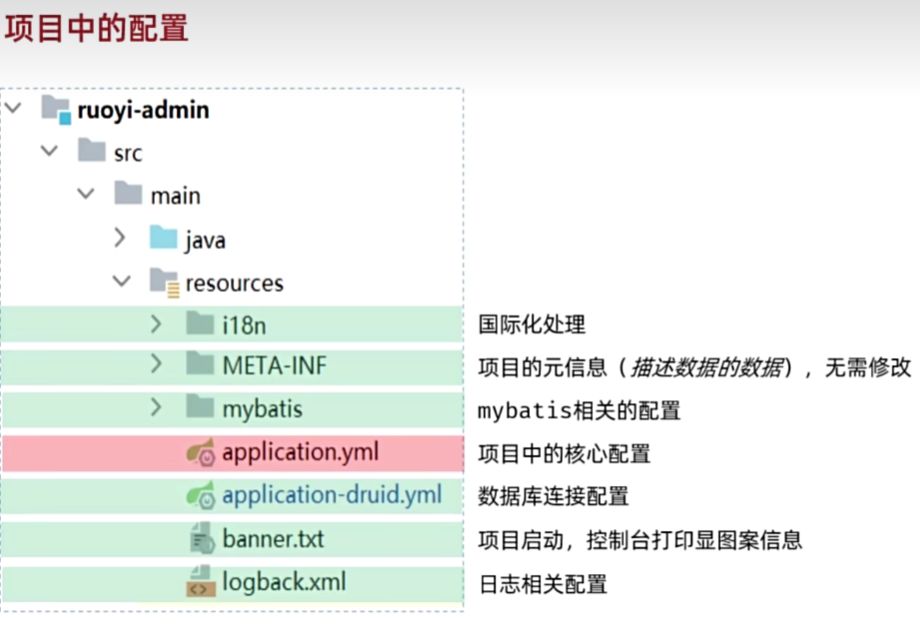
Task: Open the application-druid.yml file name
Action: point(332,495)
